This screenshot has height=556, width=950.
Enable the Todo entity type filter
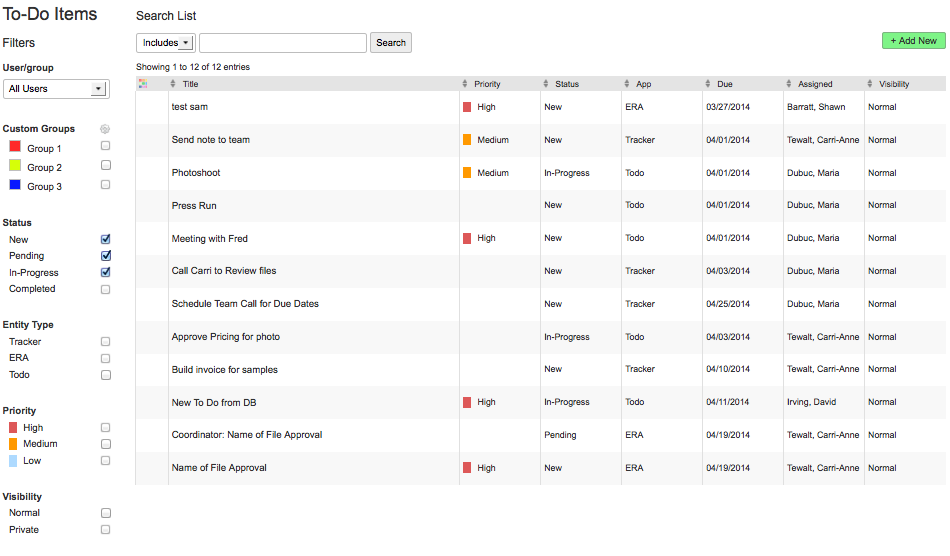(105, 375)
